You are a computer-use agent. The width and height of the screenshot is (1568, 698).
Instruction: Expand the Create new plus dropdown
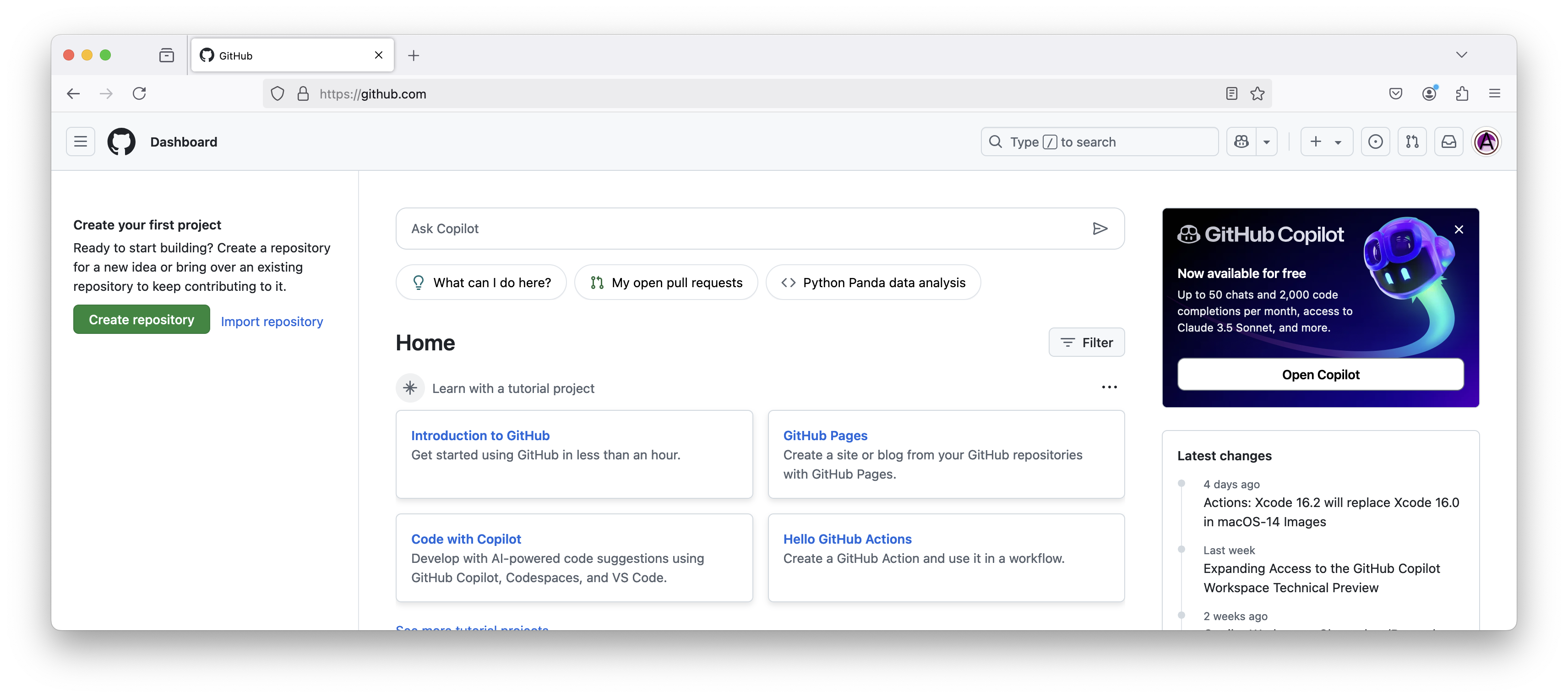click(x=1326, y=142)
